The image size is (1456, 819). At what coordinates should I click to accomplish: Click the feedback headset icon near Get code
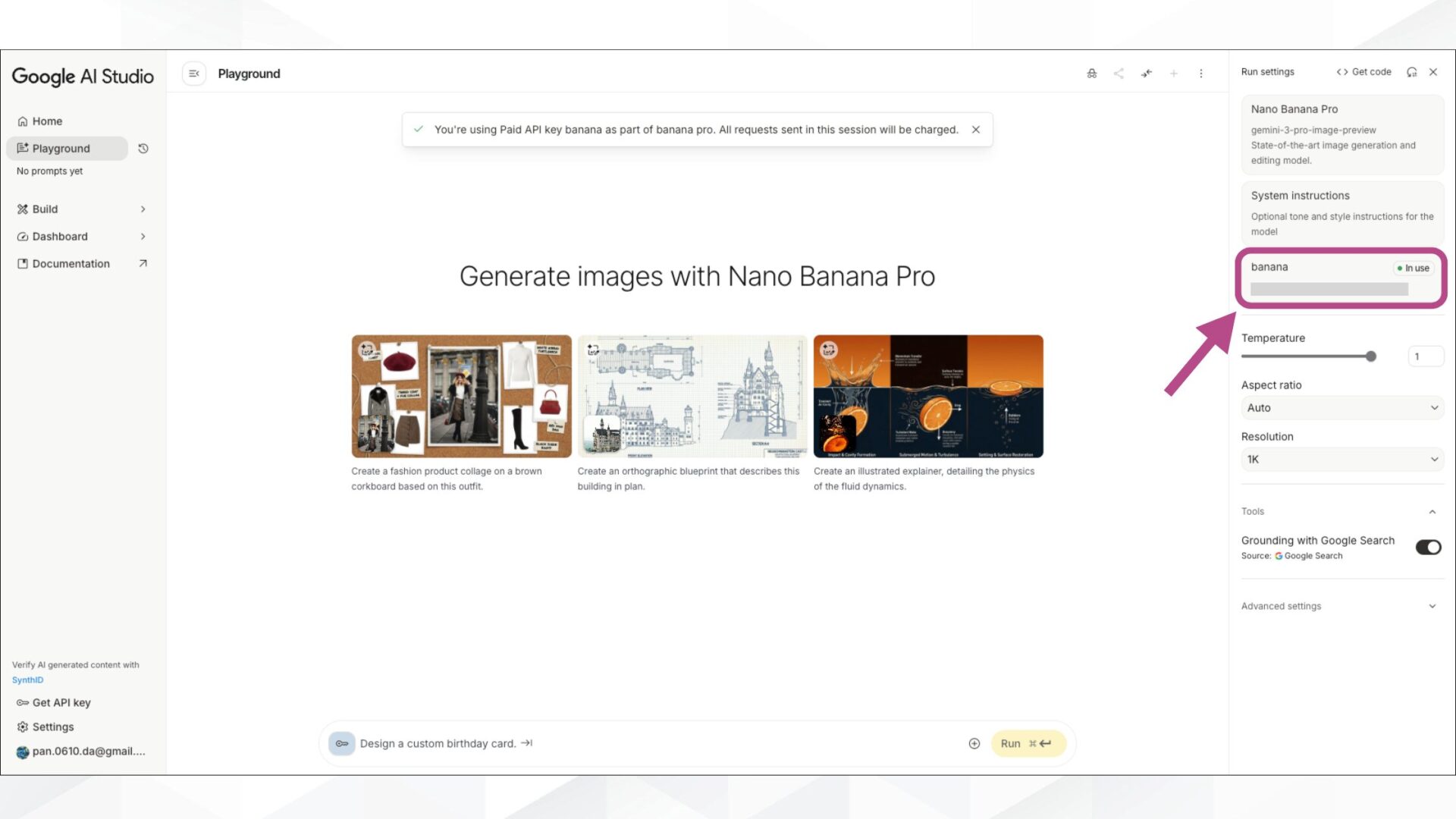click(x=1411, y=71)
